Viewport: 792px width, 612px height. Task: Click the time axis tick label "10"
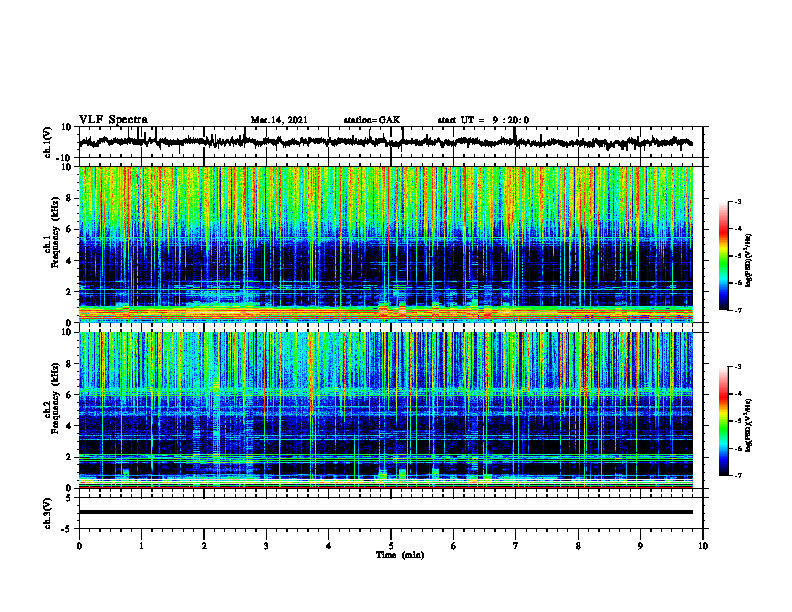coord(703,546)
